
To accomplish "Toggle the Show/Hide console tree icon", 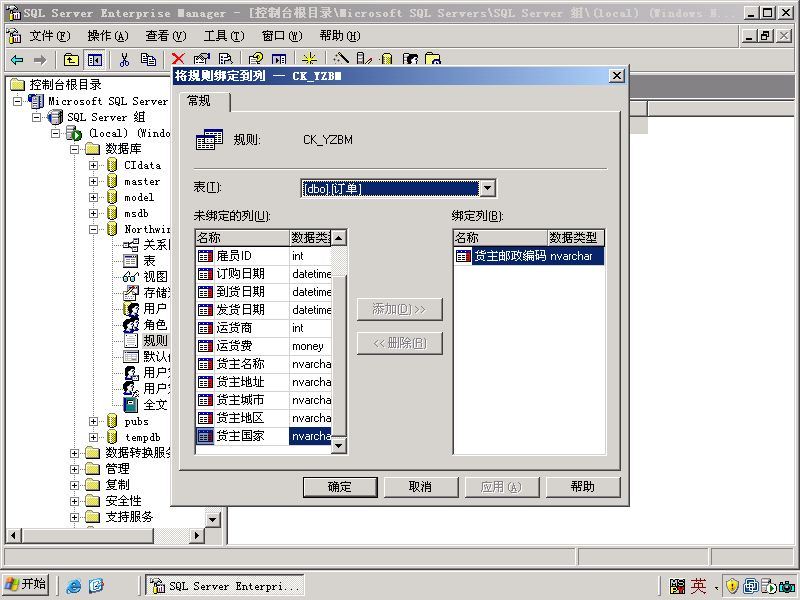I will [94, 60].
